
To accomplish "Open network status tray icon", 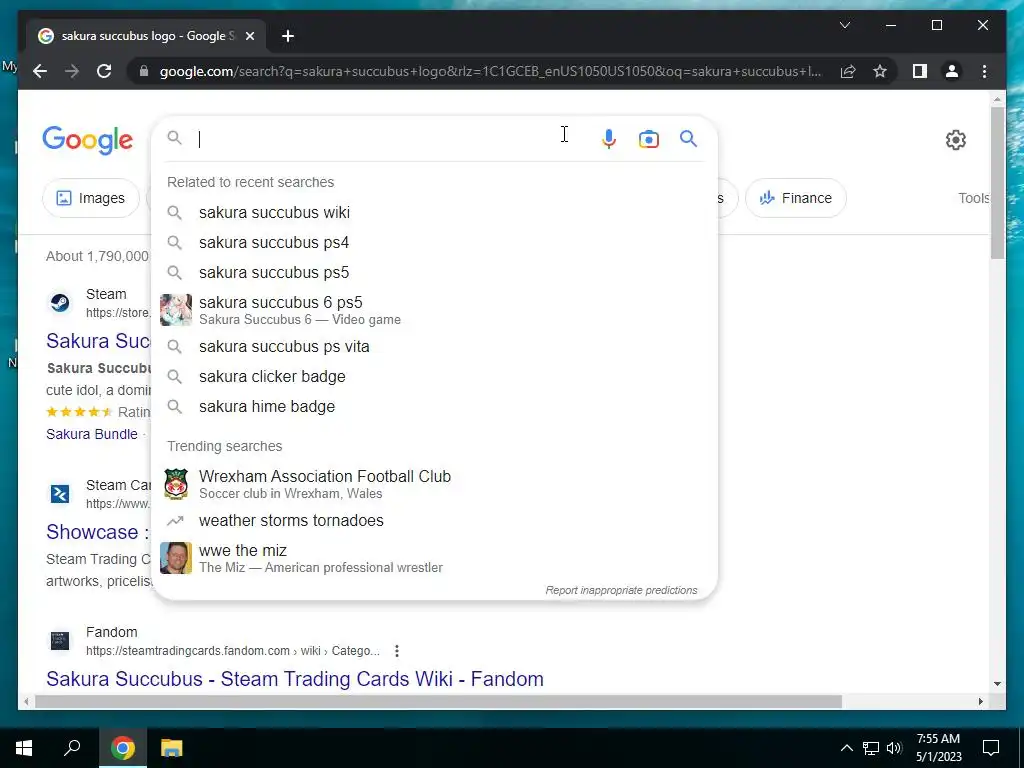I will point(871,748).
